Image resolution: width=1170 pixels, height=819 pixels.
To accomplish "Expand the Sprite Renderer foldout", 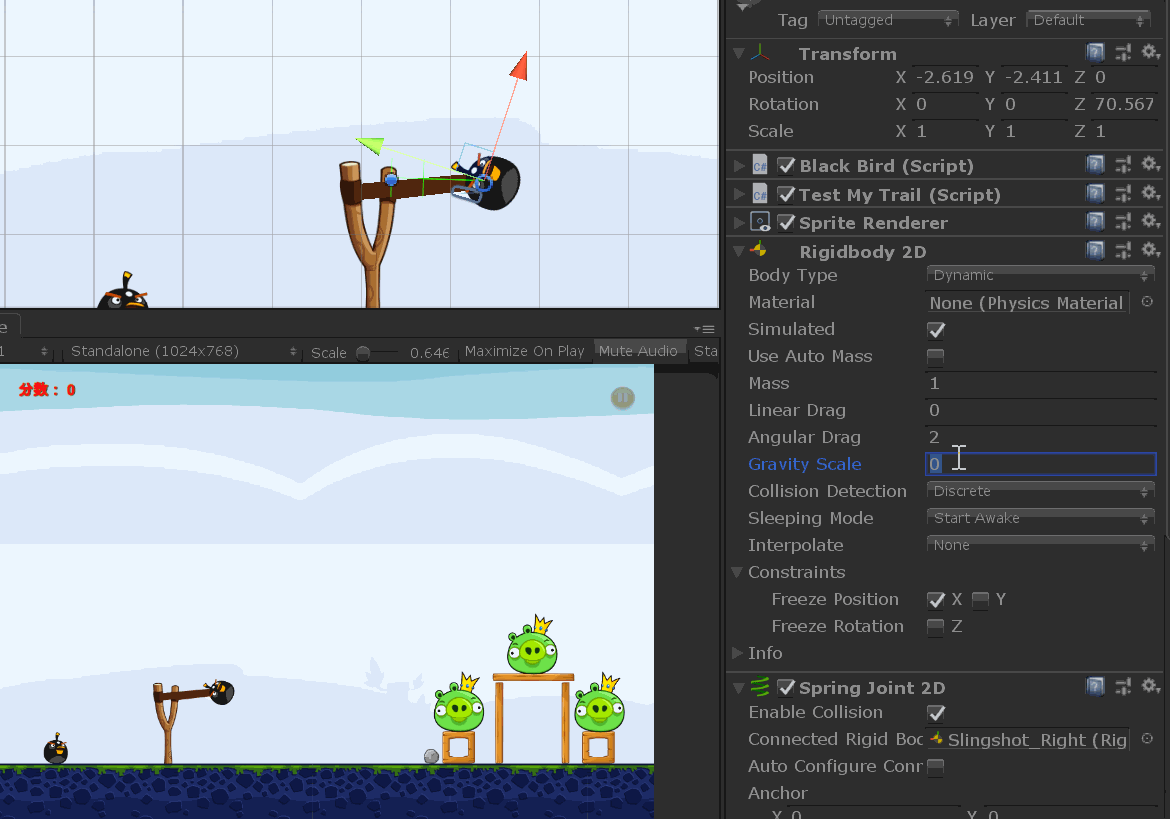I will [738, 222].
